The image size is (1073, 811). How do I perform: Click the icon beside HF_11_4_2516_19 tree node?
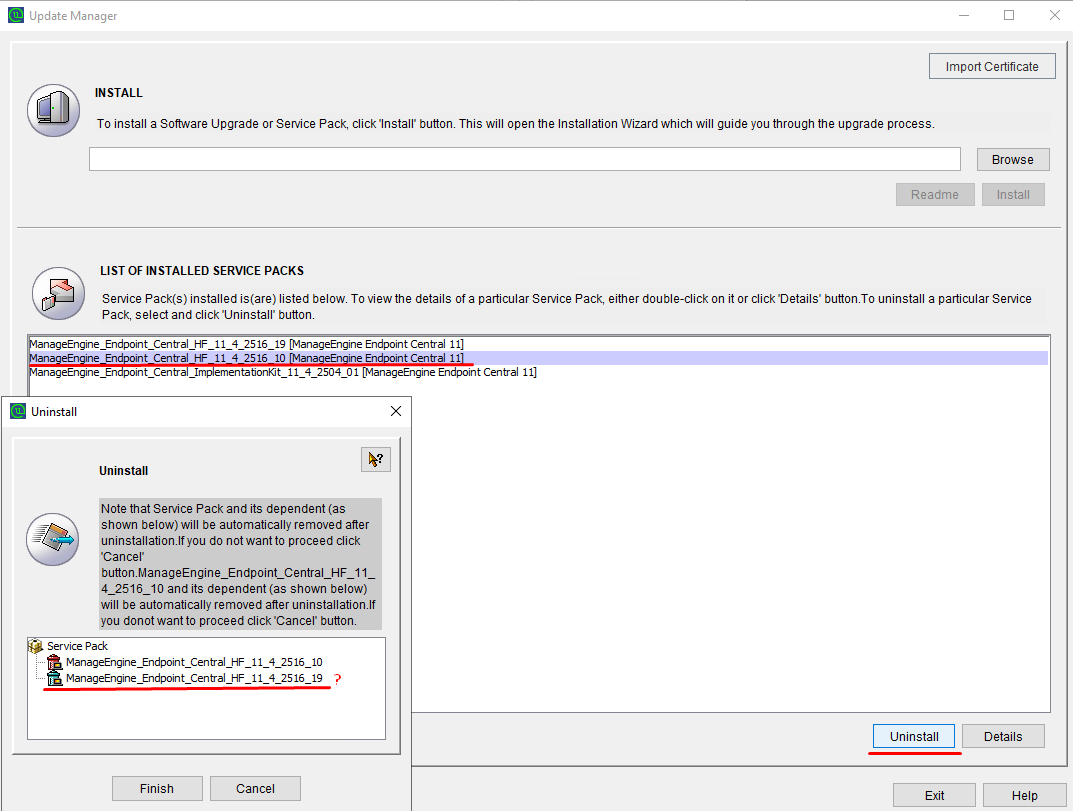tap(54, 678)
